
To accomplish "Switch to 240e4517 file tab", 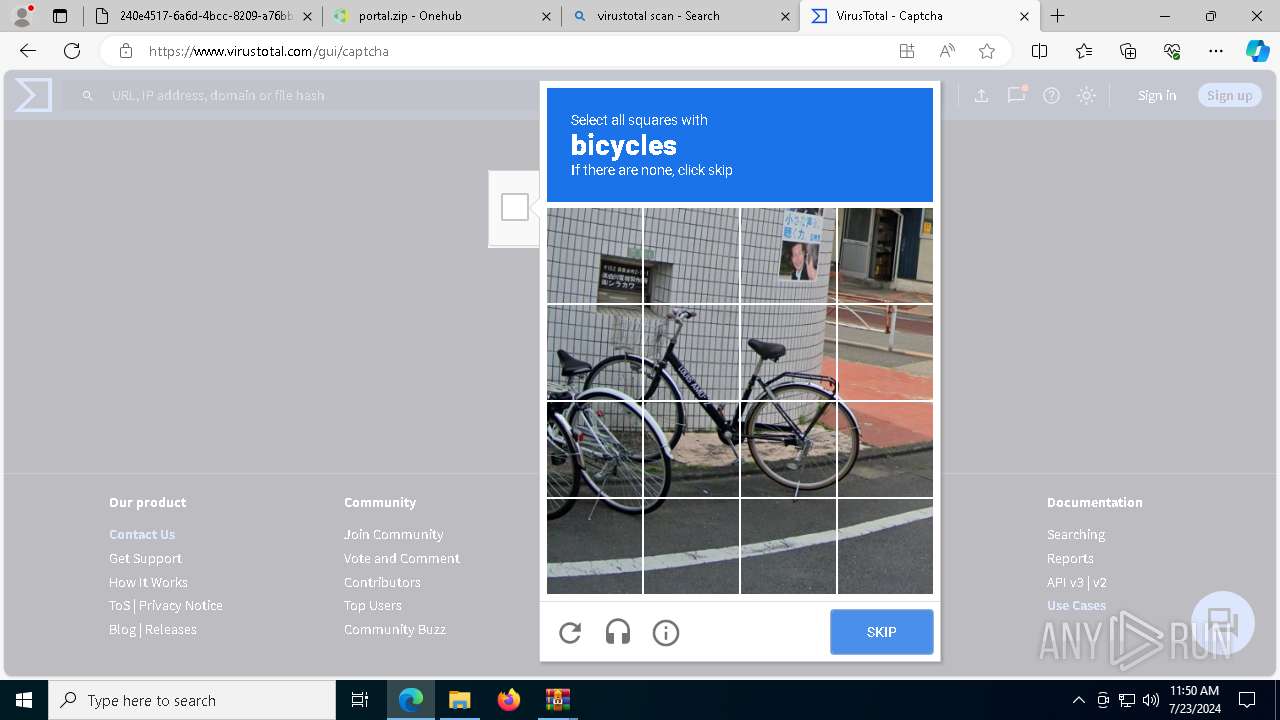I will (202, 16).
